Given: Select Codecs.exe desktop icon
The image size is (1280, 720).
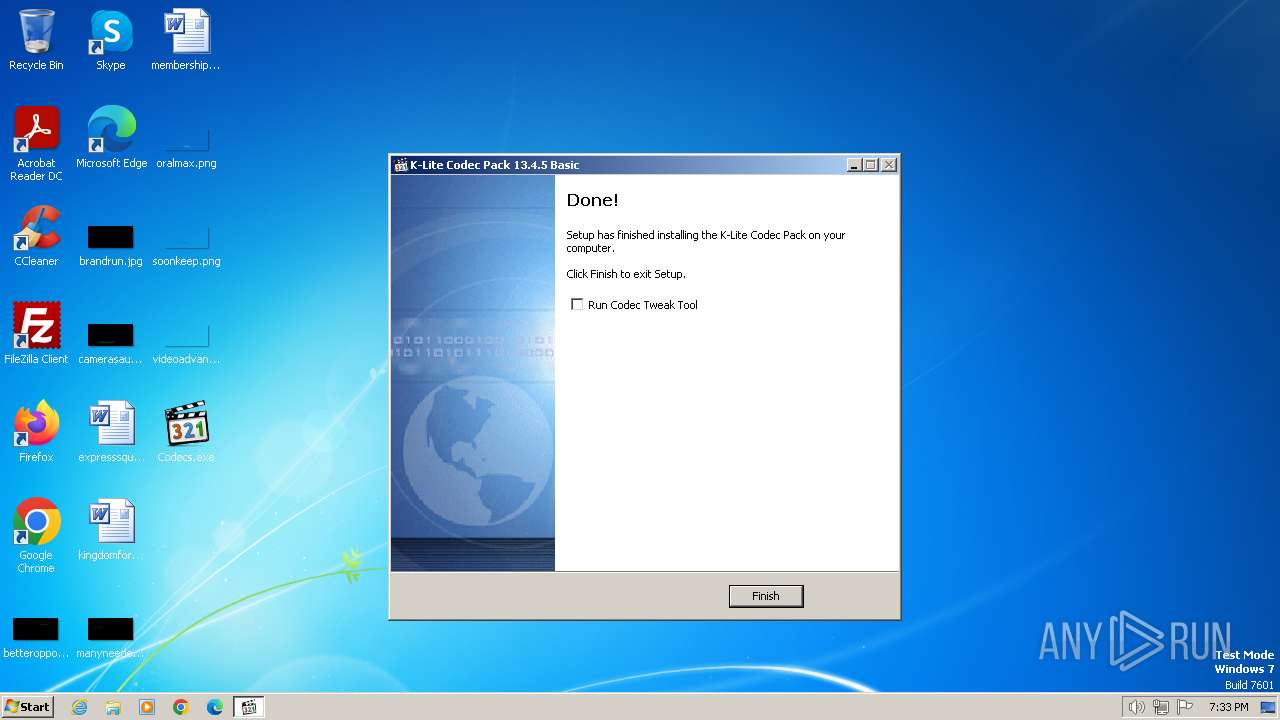Looking at the screenshot, I should [186, 432].
